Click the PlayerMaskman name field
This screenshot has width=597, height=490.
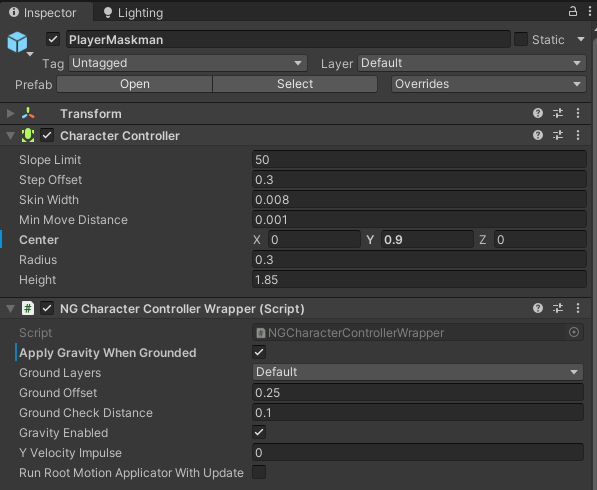pyautogui.click(x=288, y=39)
